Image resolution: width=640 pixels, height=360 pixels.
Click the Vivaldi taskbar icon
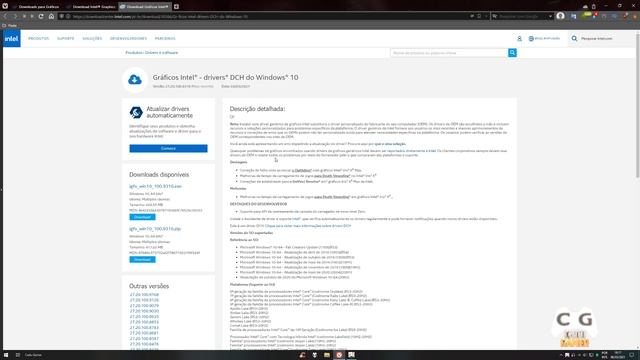[x=339, y=355]
